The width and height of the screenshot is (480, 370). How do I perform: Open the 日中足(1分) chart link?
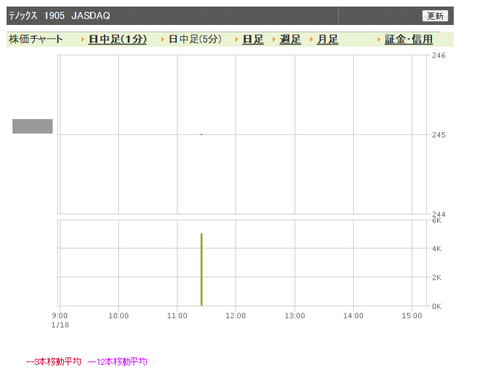118,39
